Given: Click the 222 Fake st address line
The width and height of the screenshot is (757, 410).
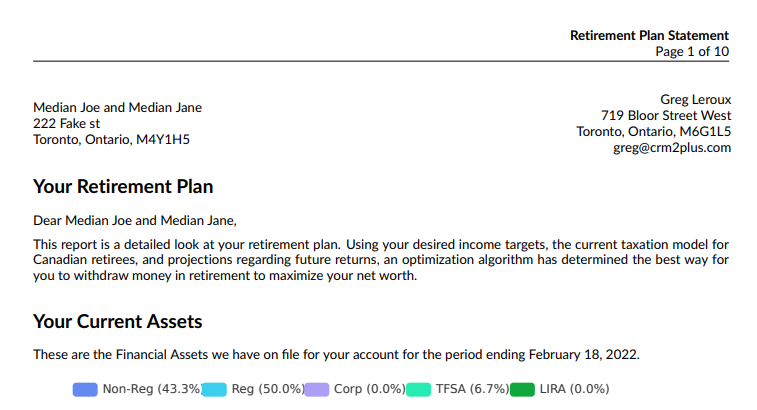Looking at the screenshot, I should click(67, 123).
